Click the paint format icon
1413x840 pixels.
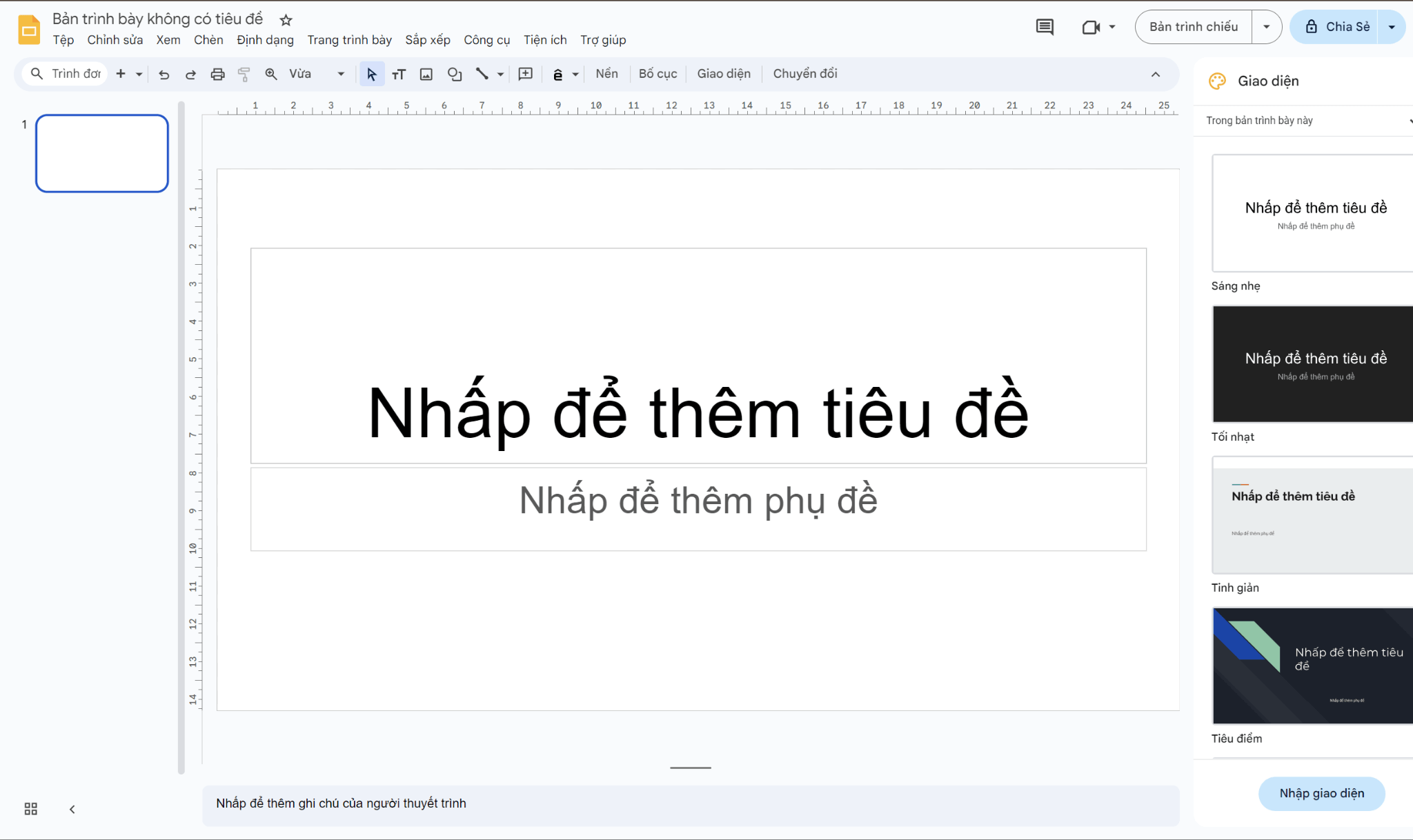244,74
